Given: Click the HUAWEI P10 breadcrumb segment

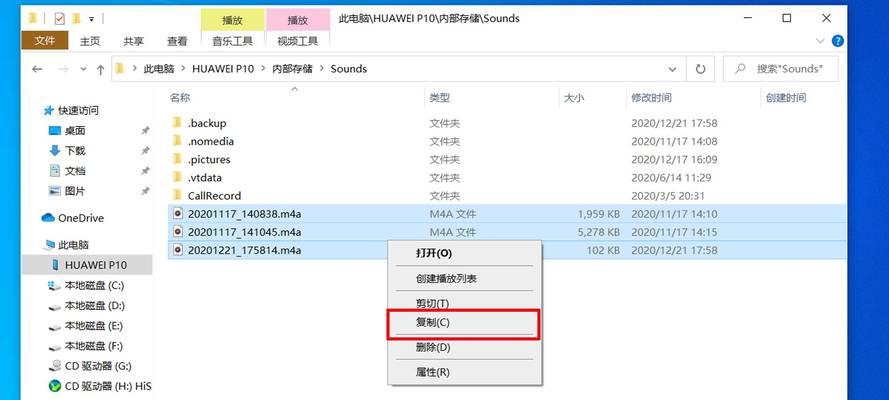Looking at the screenshot, I should [222, 69].
